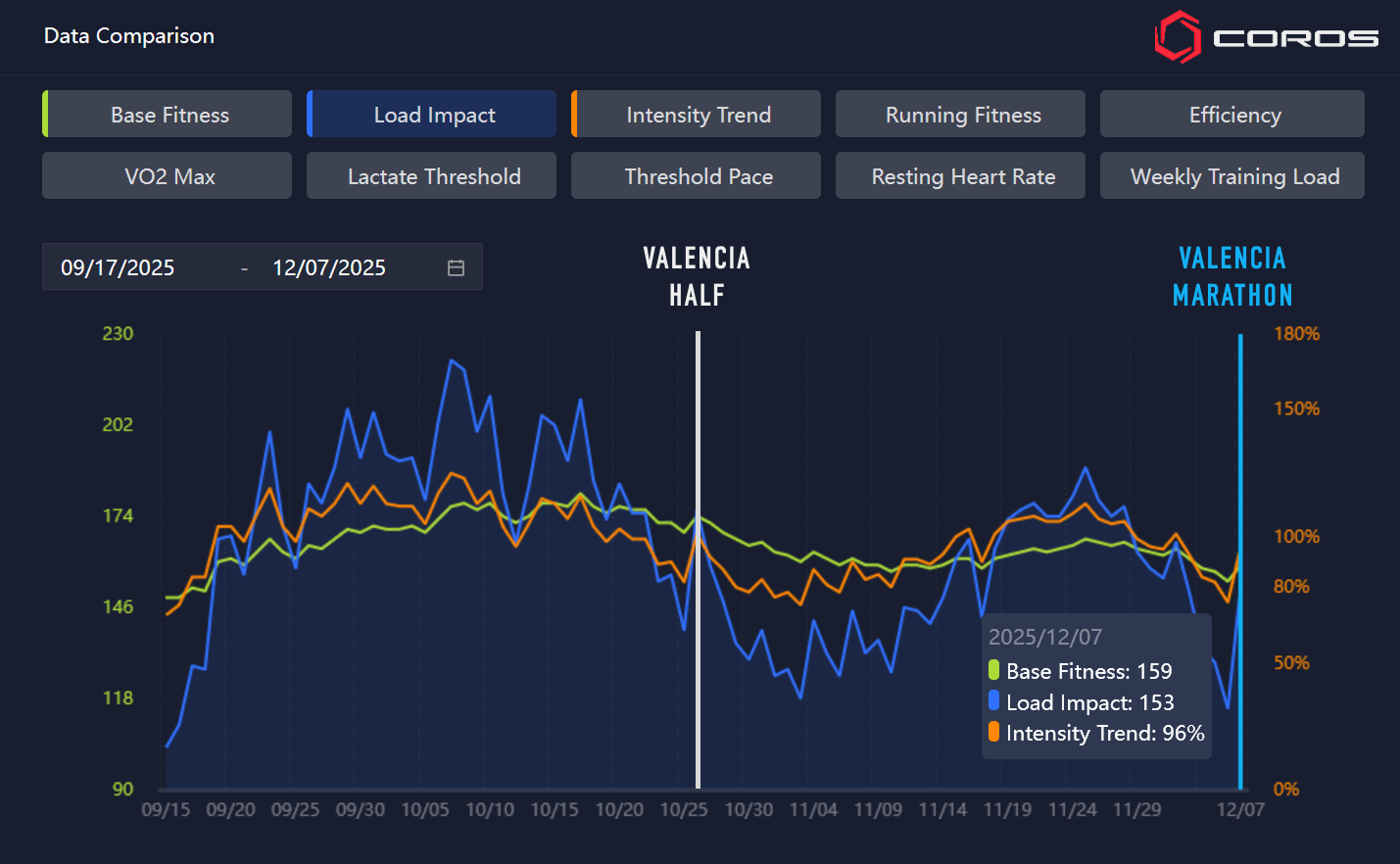The width and height of the screenshot is (1400, 864).
Task: Click the COROS logo icon
Action: [1178, 37]
